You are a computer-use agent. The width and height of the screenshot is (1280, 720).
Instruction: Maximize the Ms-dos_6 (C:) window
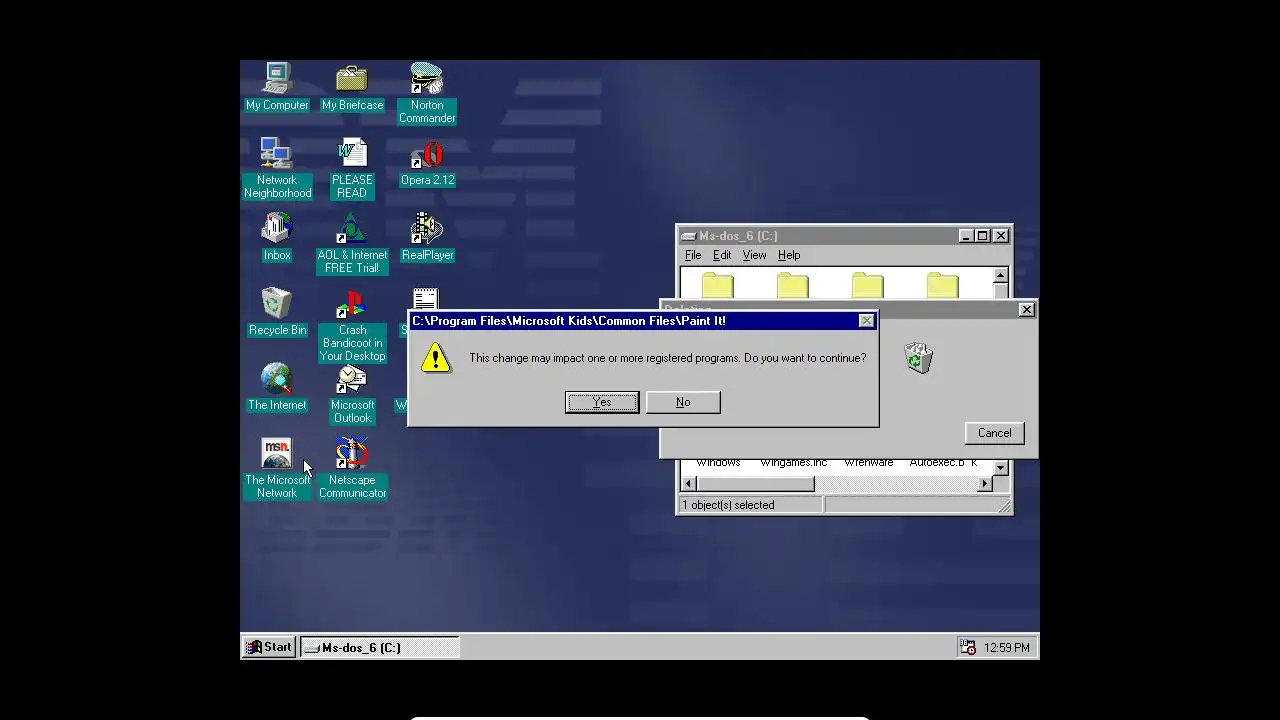[982, 236]
